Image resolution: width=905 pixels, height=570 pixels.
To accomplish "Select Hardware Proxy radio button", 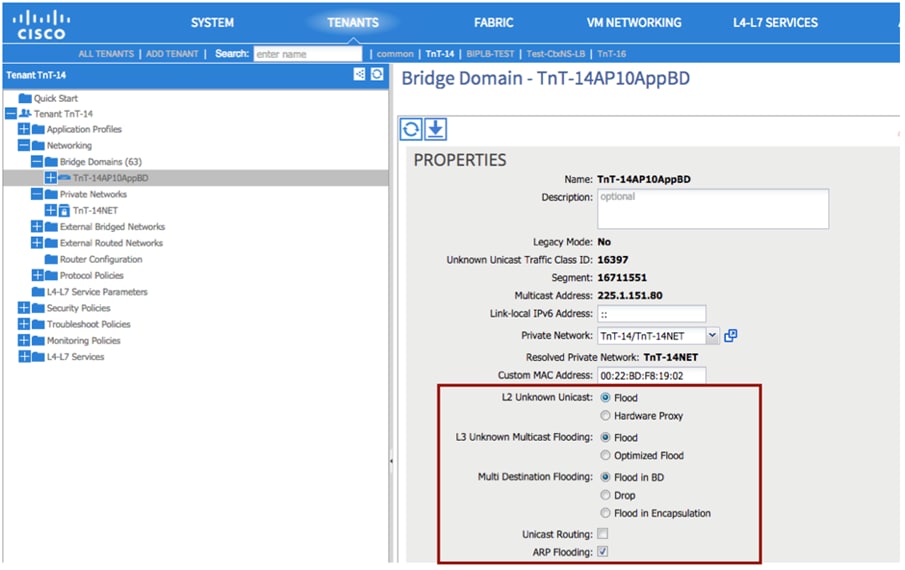I will point(605,415).
